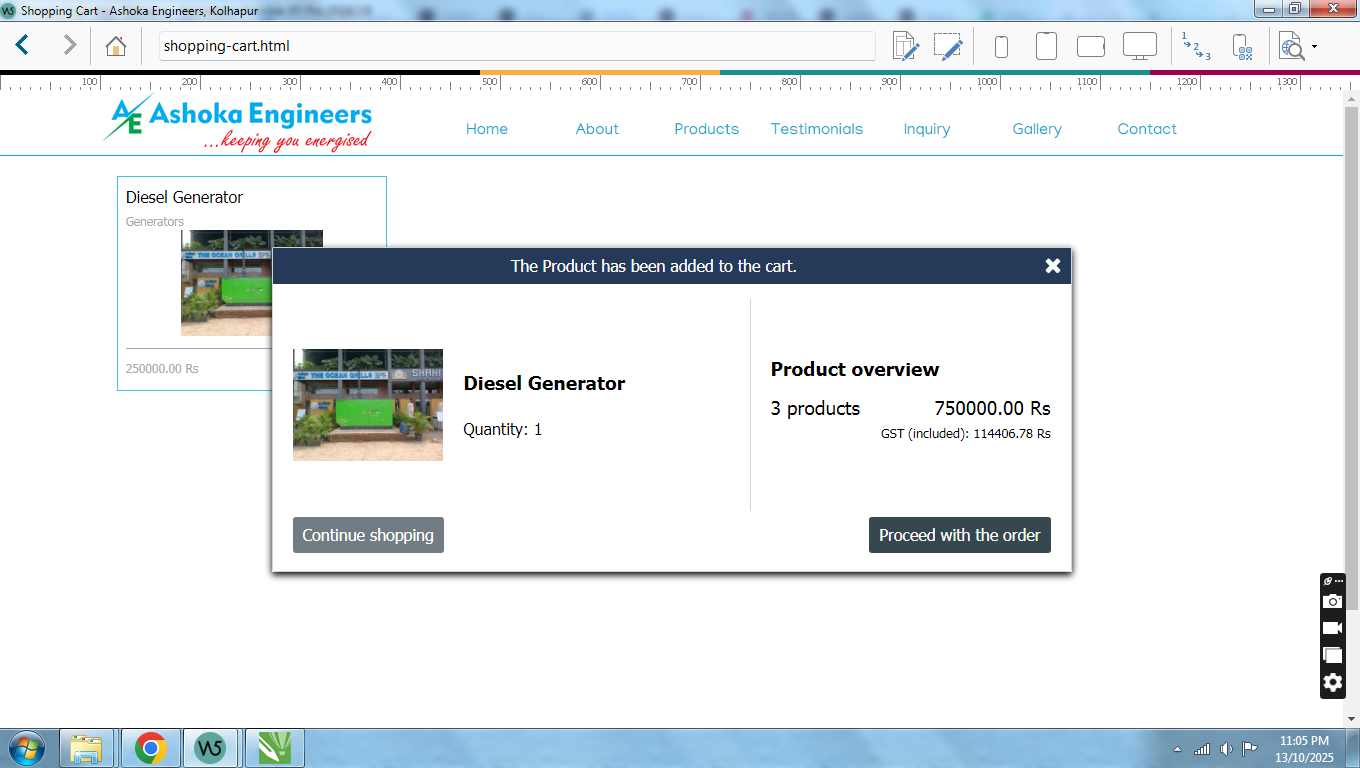
Task: Click the Diesel Generator thumbnail in the popup
Action: [367, 405]
